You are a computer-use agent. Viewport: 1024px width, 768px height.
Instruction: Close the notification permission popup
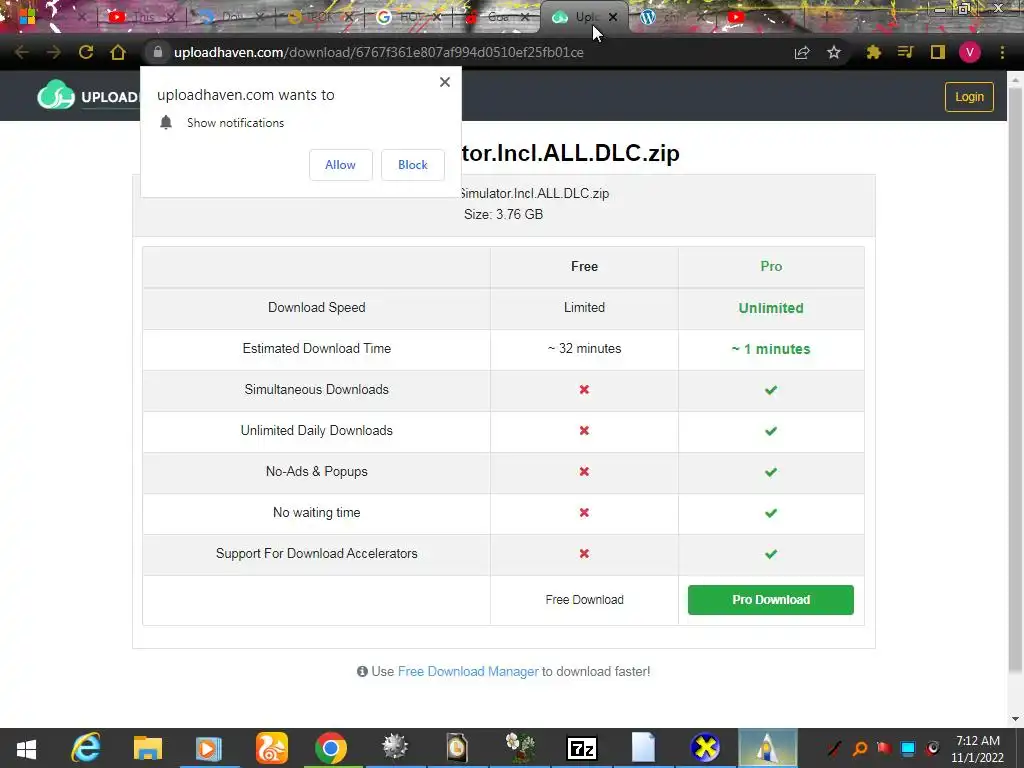445,82
